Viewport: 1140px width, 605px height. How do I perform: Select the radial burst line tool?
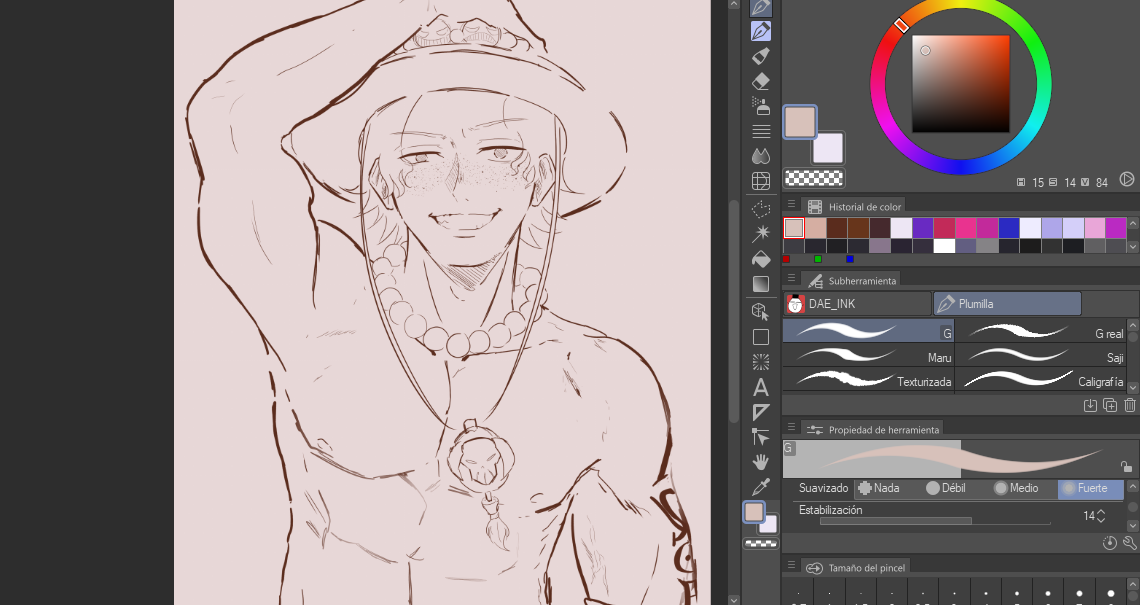coord(760,362)
